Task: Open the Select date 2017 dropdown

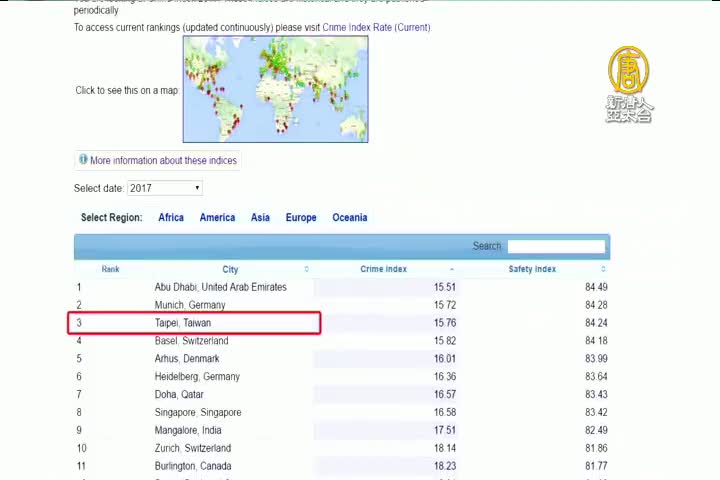Action: pos(165,188)
